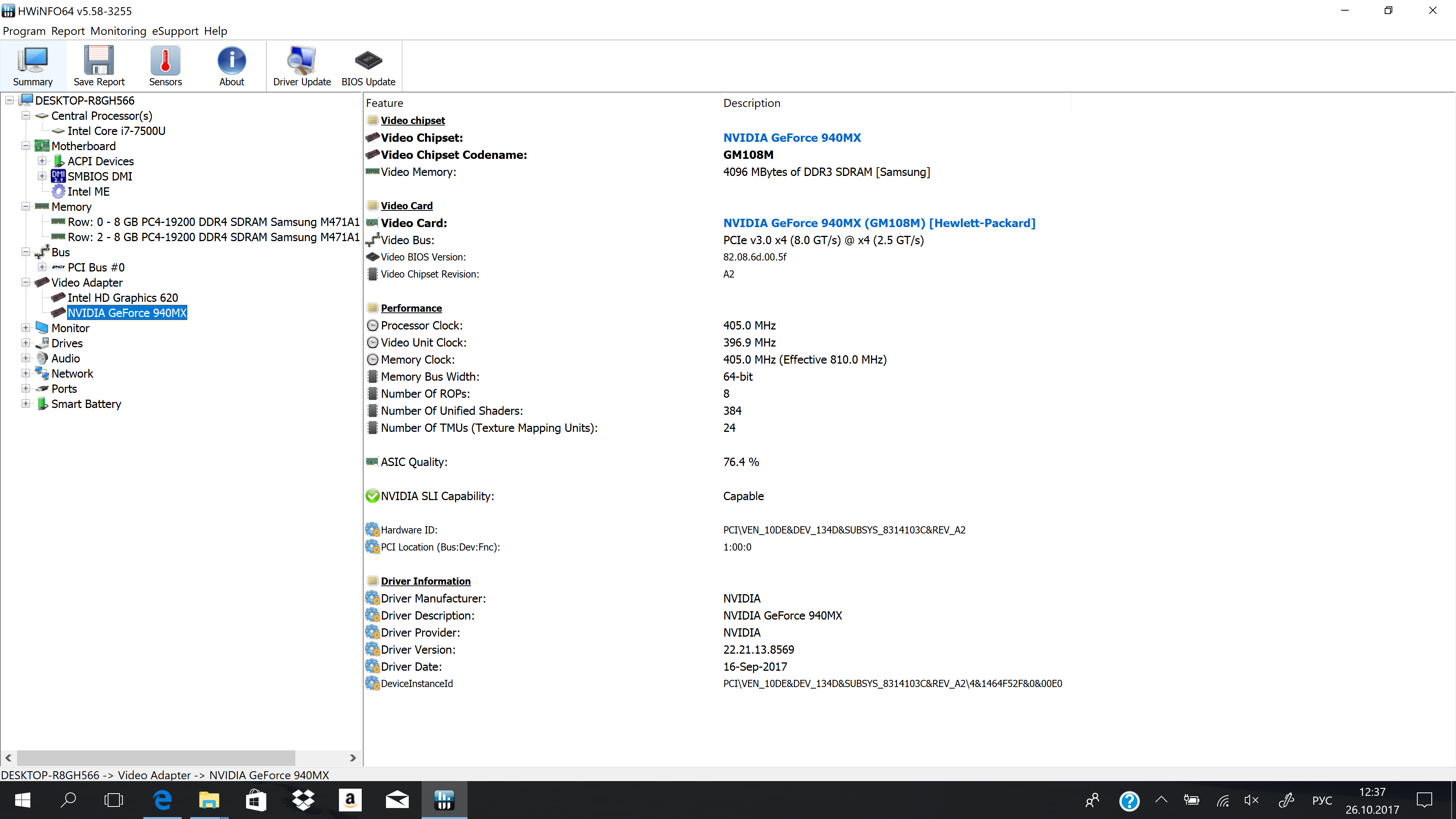This screenshot has width=1456, height=819.
Task: Expand the Network node
Action: (26, 373)
